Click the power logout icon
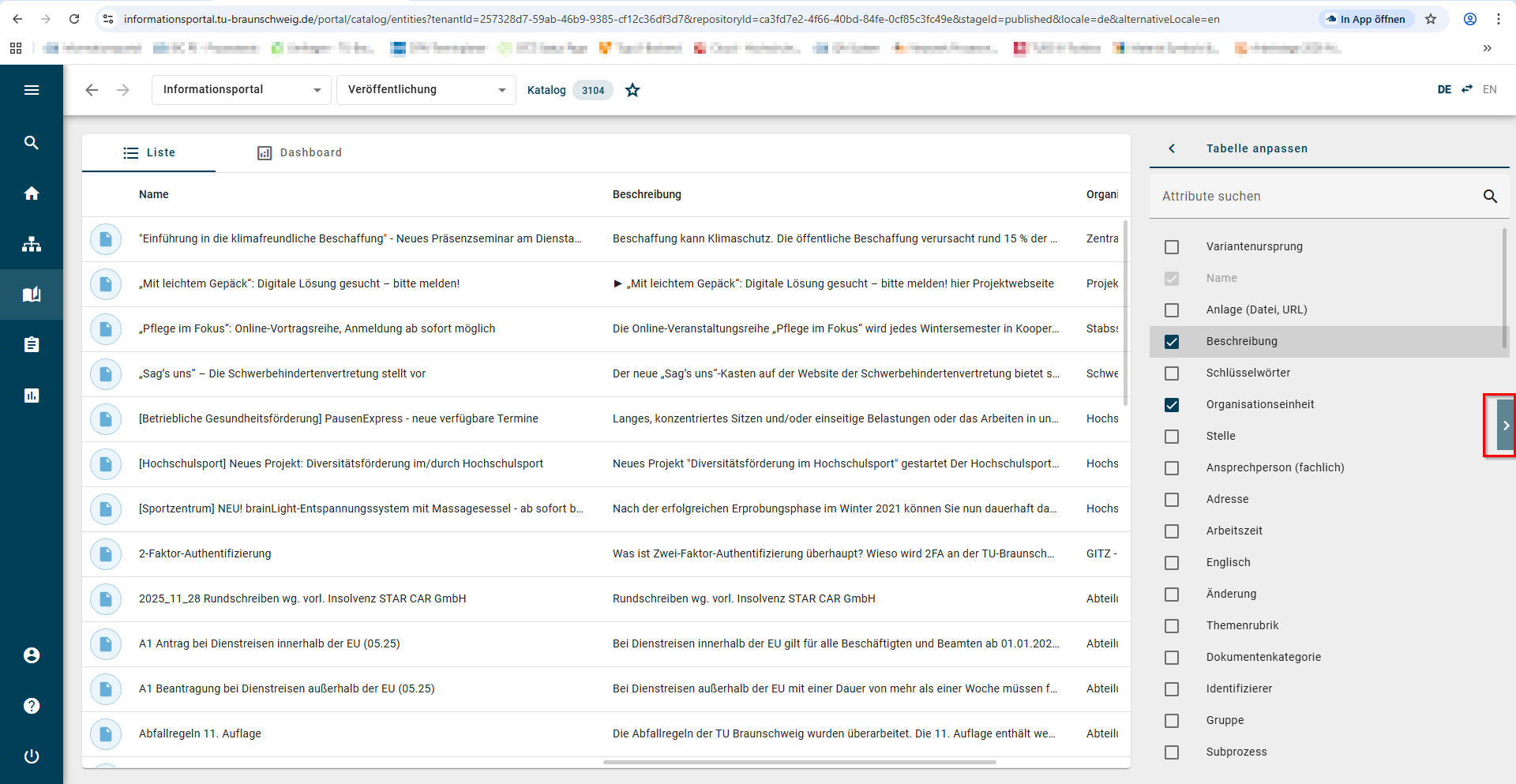 (32, 756)
